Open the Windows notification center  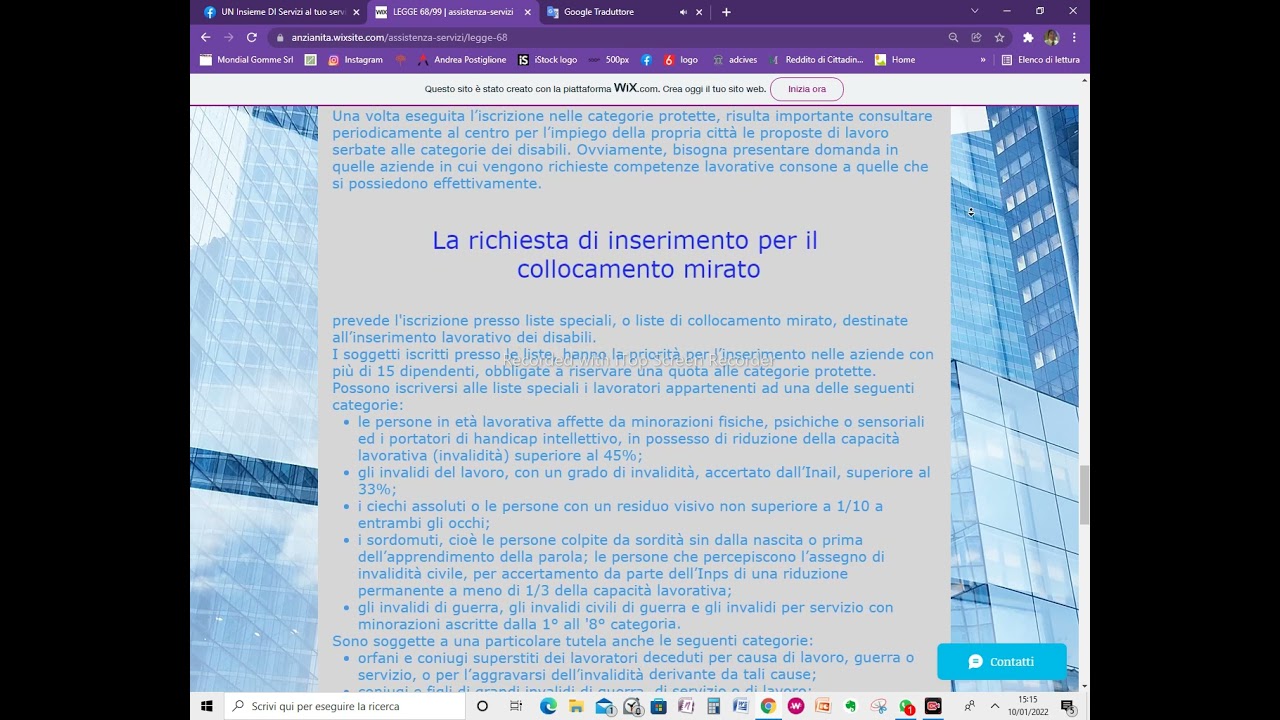[x=1068, y=706]
